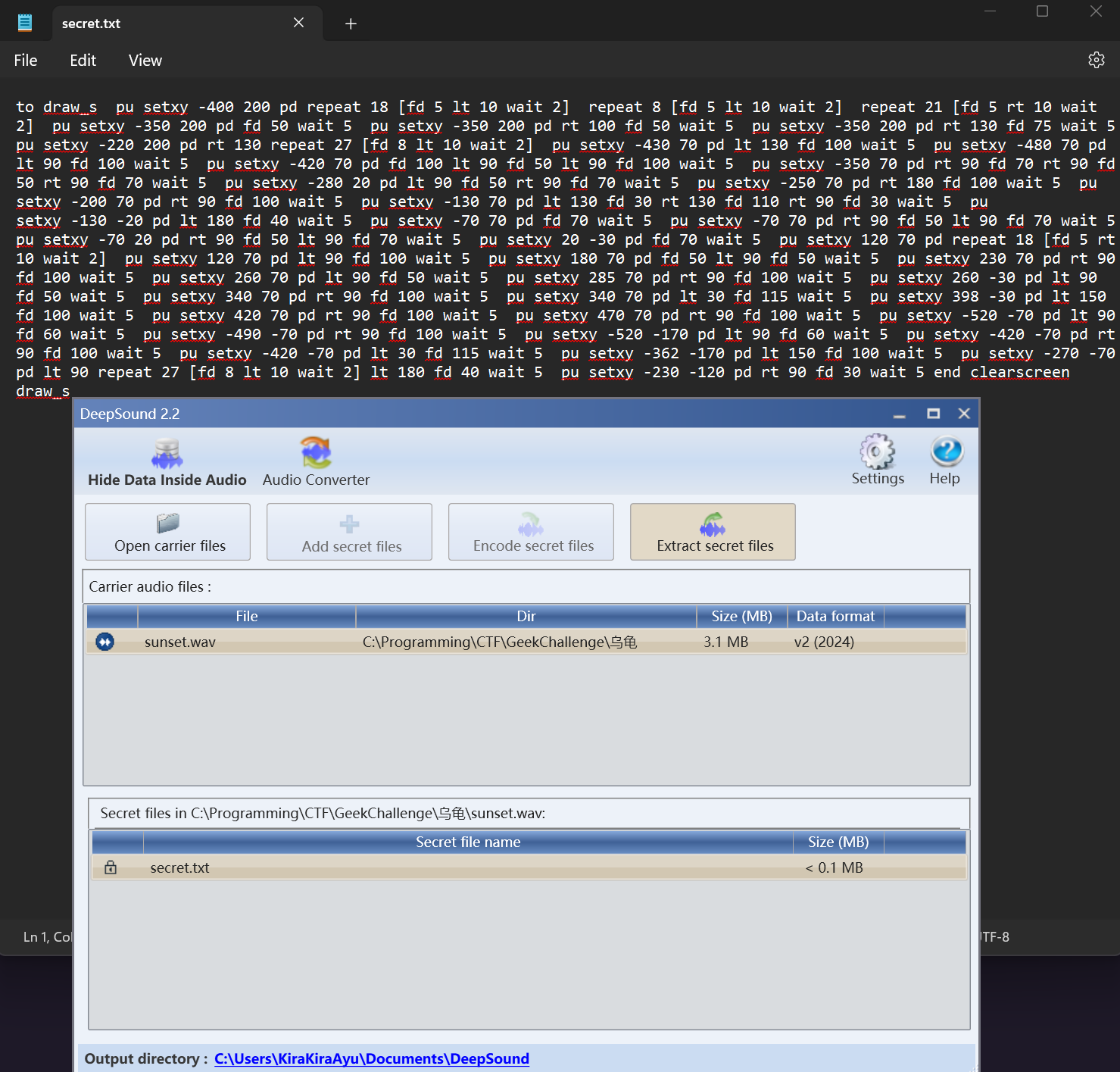The width and height of the screenshot is (1120, 1072).
Task: Click the v2 (2024) data format cell
Action: pyautogui.click(x=824, y=642)
